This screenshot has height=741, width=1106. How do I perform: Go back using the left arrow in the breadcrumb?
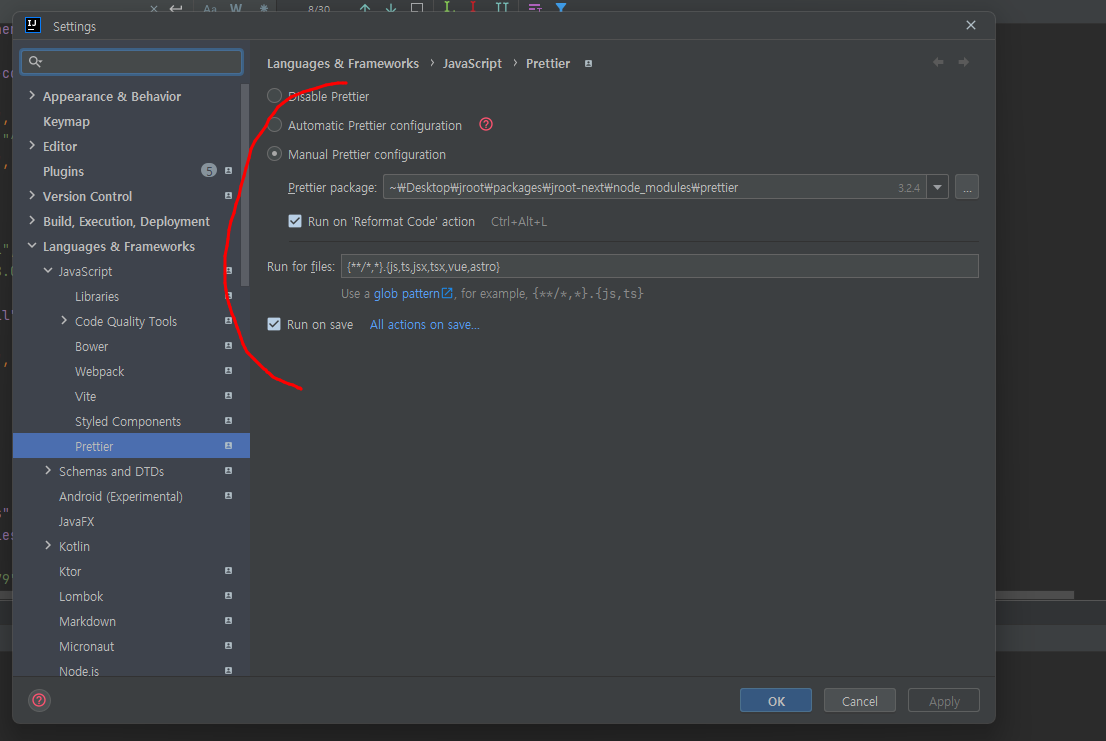pos(938,63)
